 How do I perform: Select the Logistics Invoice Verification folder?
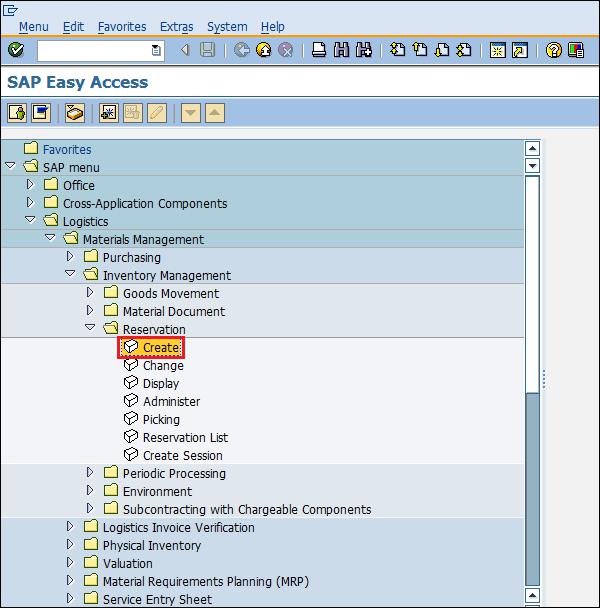(169, 527)
